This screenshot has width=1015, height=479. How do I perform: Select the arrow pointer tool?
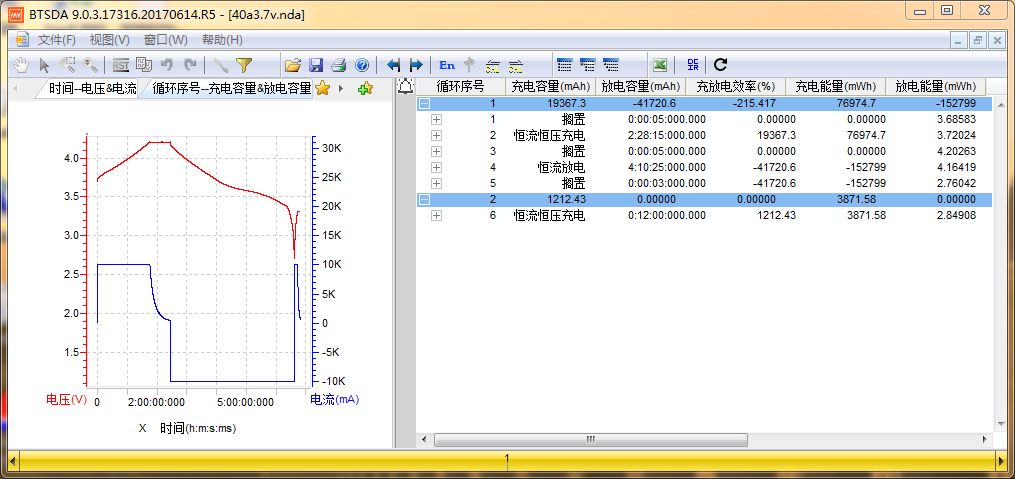click(x=44, y=65)
